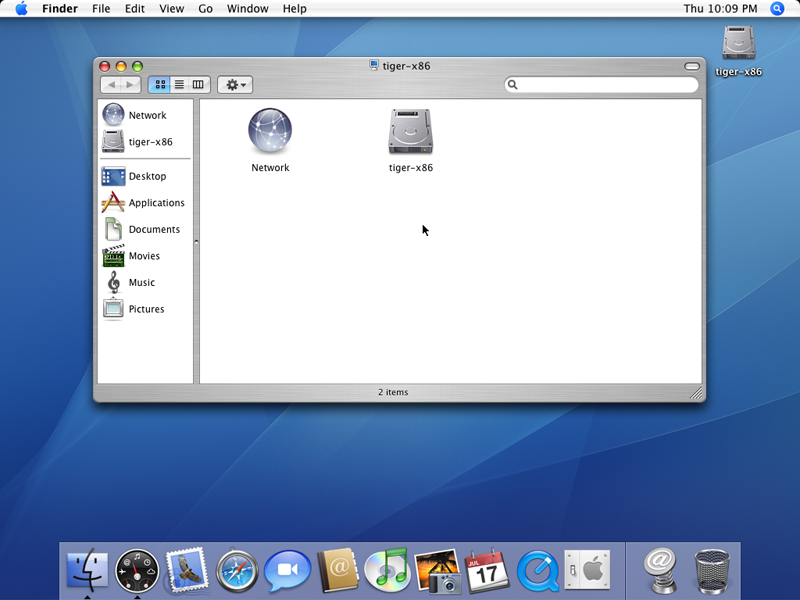Open iTunes from the Dock

coord(387,571)
